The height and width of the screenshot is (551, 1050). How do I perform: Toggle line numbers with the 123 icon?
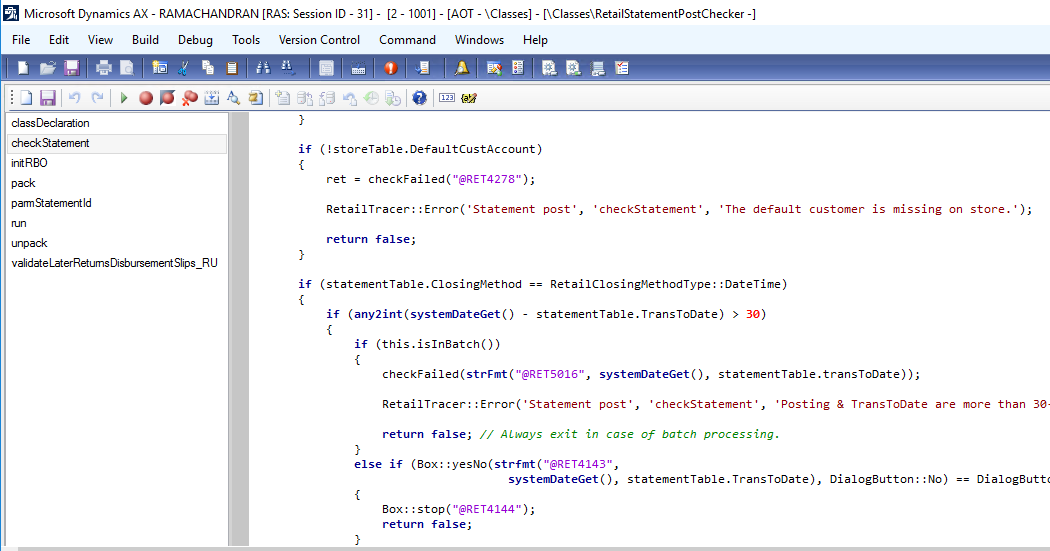click(447, 98)
